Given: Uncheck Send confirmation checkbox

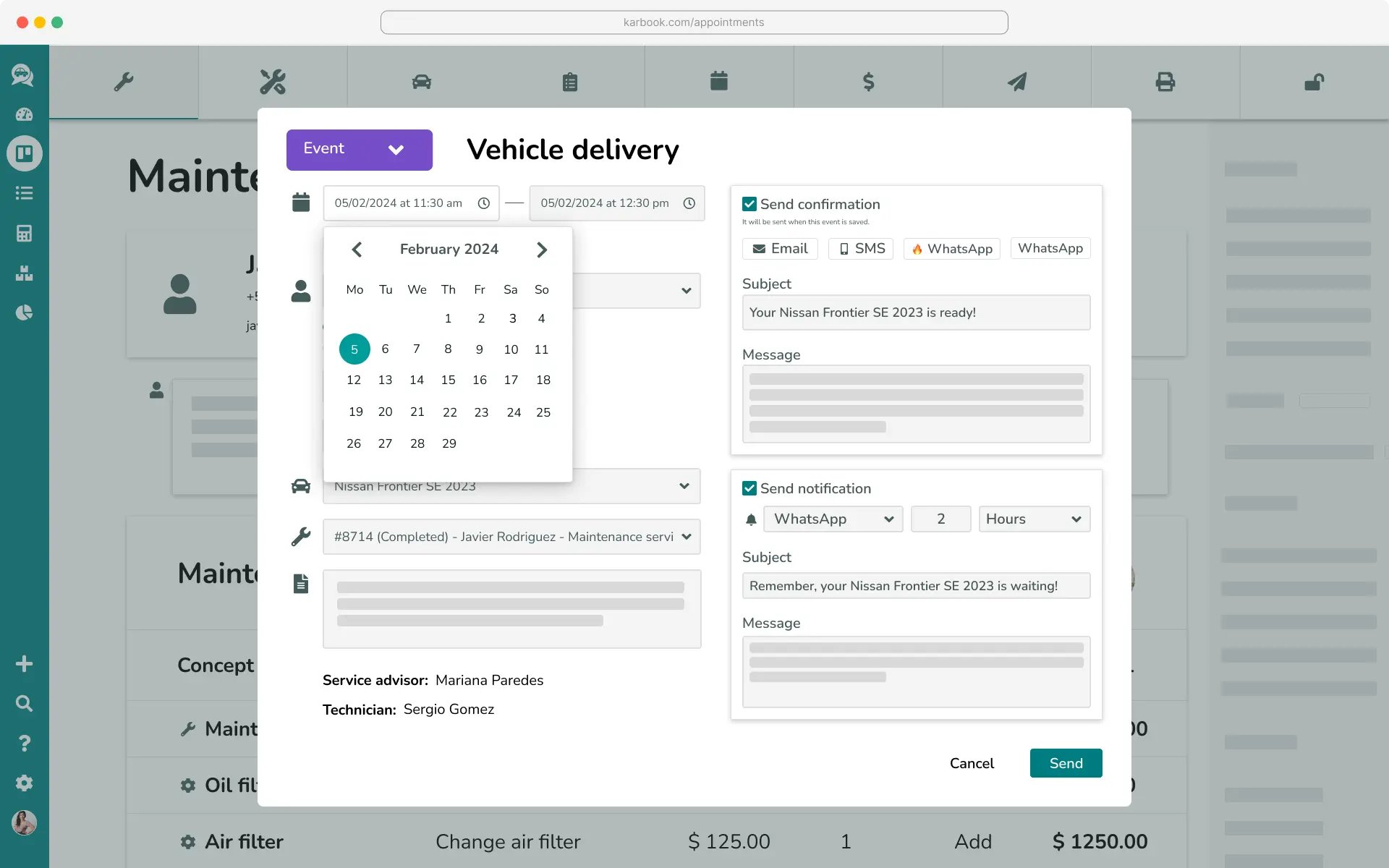Looking at the screenshot, I should 749,204.
